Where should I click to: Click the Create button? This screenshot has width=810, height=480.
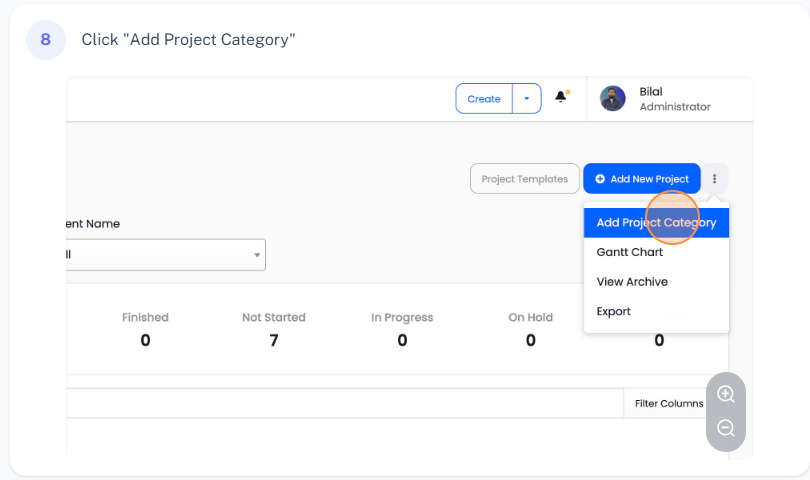pos(484,99)
